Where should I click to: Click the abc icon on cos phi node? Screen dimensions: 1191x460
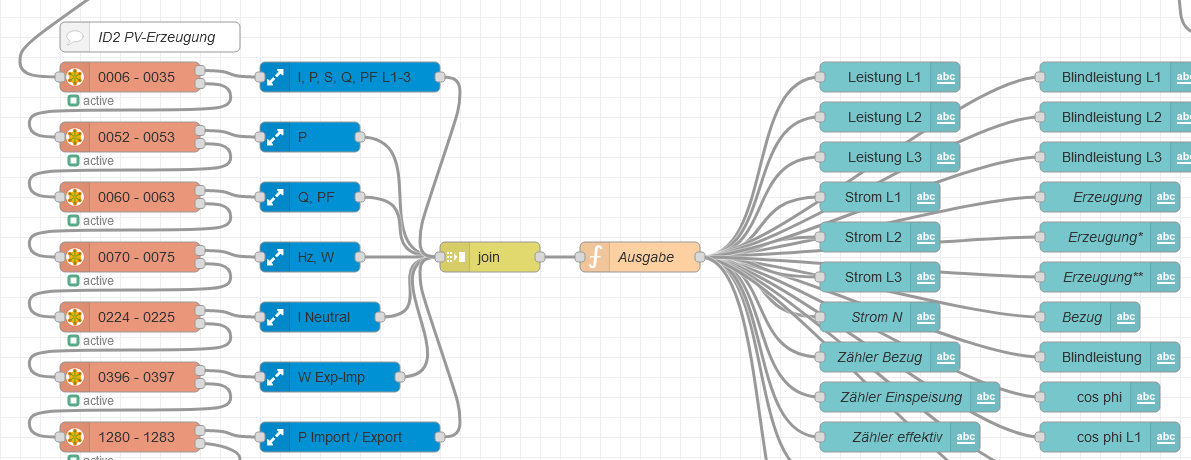(x=1145, y=396)
